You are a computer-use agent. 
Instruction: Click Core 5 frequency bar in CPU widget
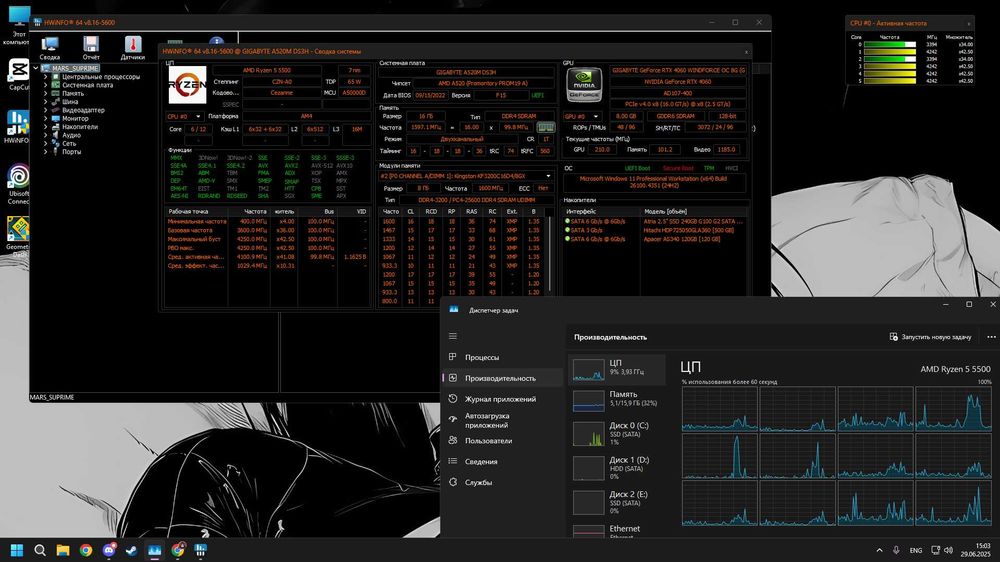[x=890, y=81]
